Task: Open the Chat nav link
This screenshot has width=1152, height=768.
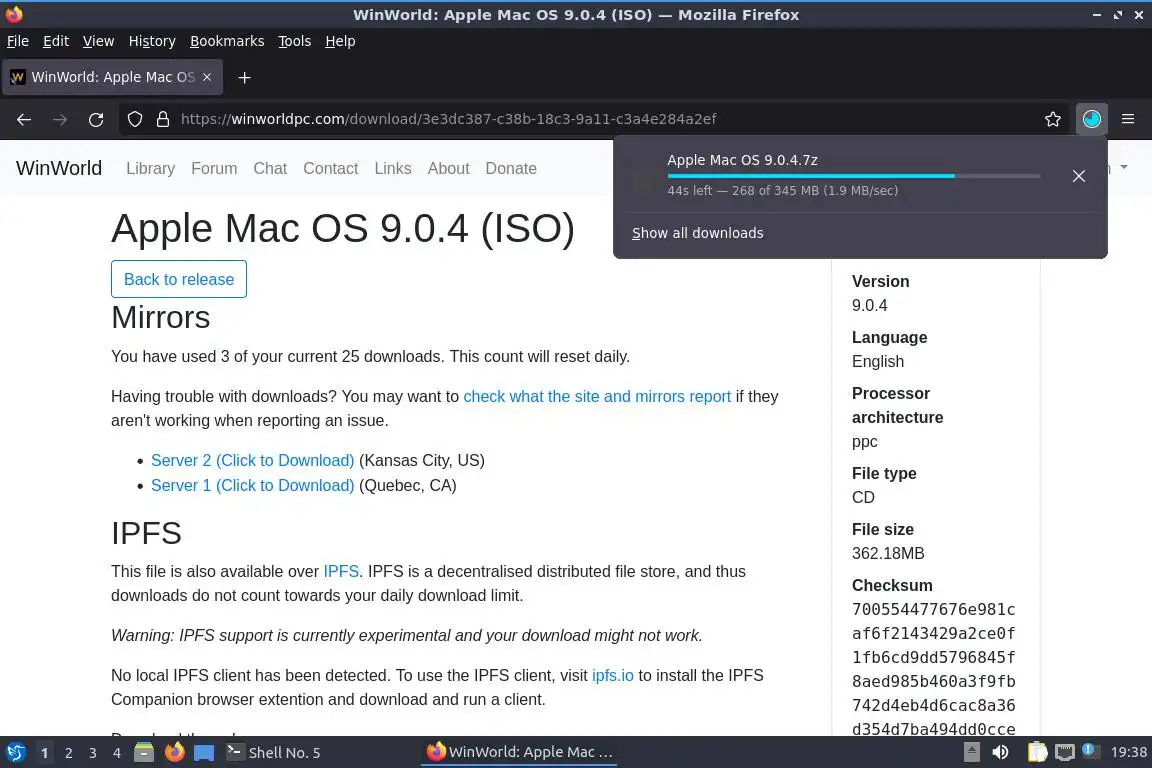Action: [270, 168]
